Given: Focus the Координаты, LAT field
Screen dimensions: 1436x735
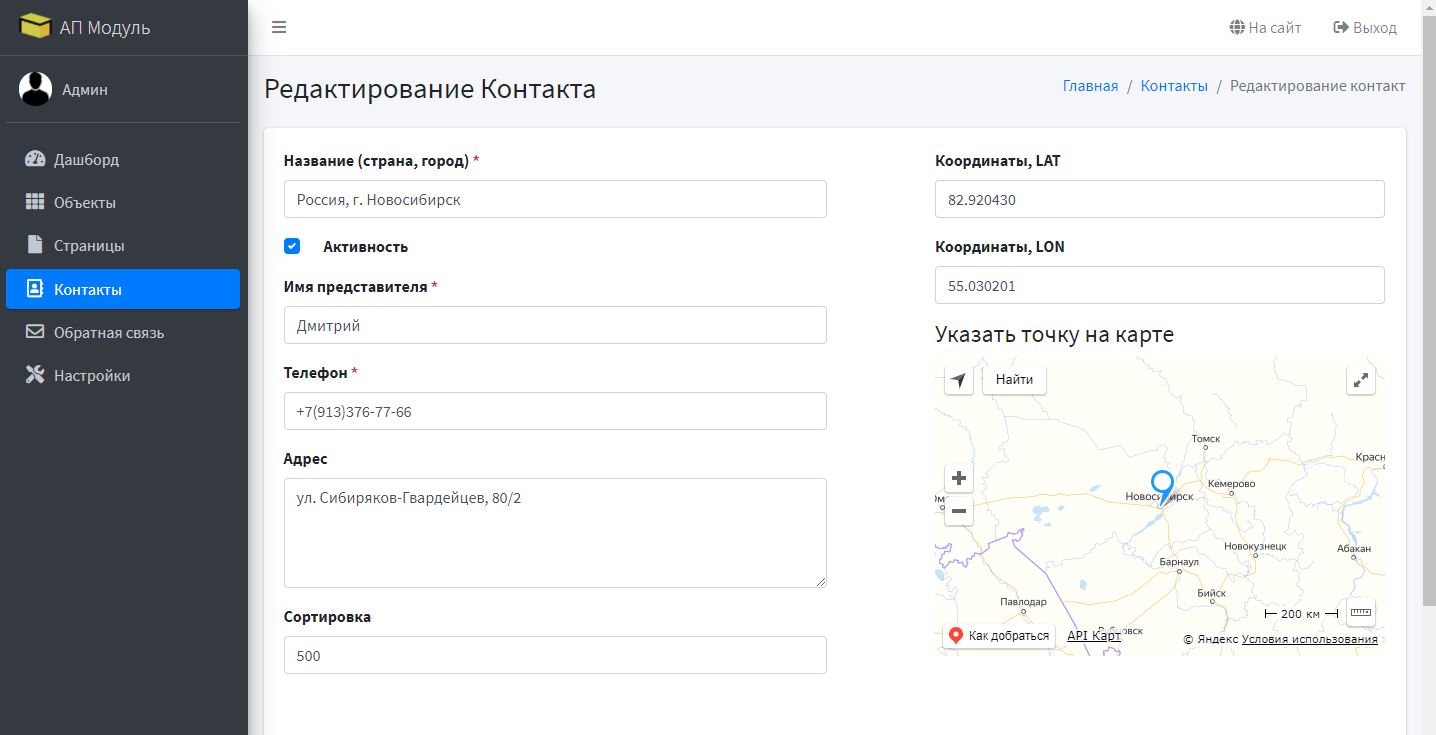Looking at the screenshot, I should point(1160,199).
